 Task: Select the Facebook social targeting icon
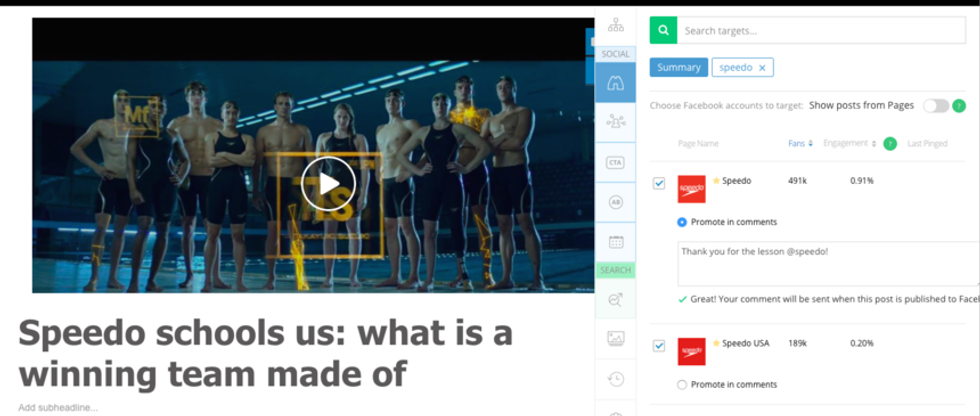tap(616, 83)
